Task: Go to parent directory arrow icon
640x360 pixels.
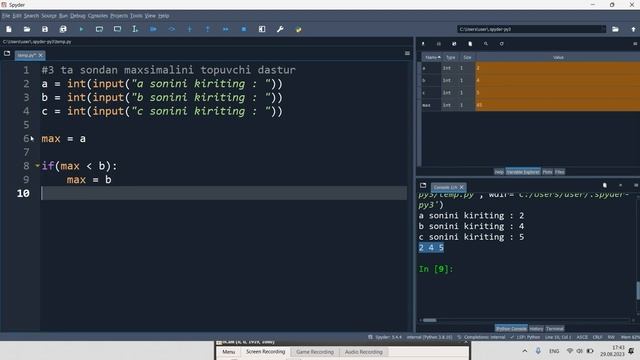Action: [x=633, y=29]
